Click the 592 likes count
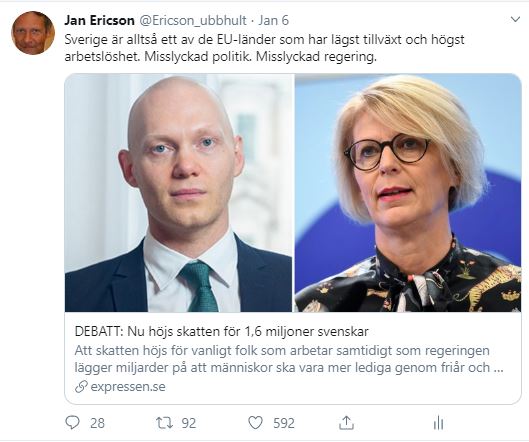 pos(284,423)
